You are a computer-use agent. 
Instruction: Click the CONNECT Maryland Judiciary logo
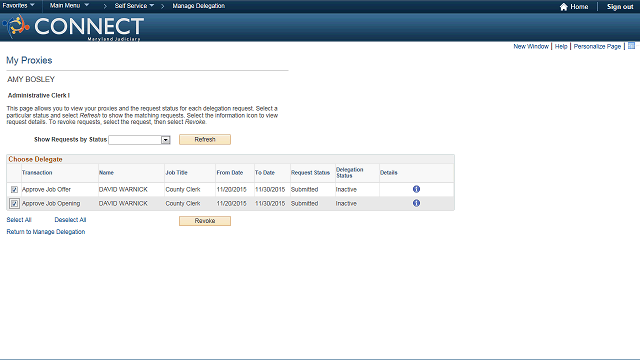(x=73, y=27)
